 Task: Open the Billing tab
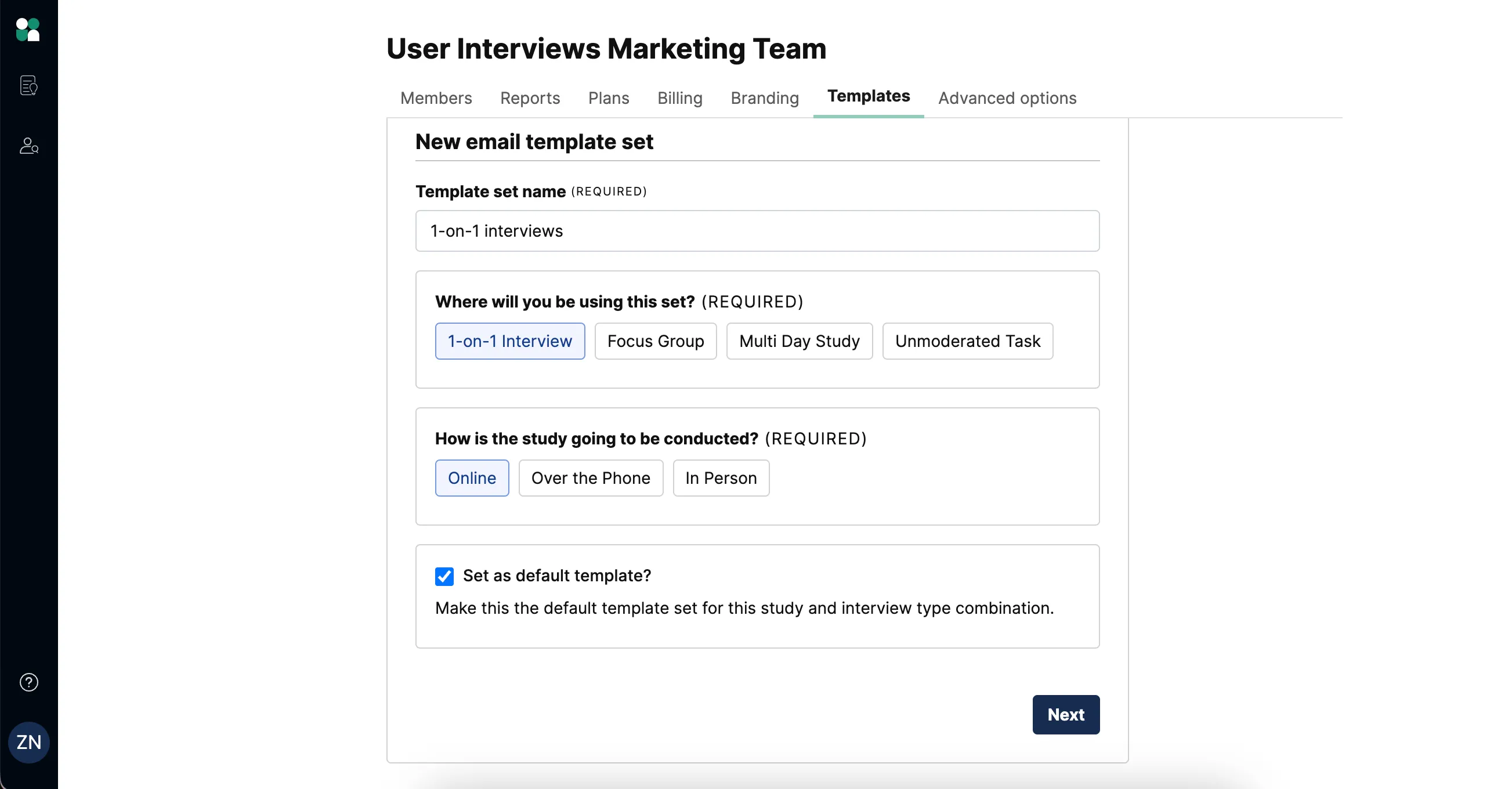click(x=679, y=98)
